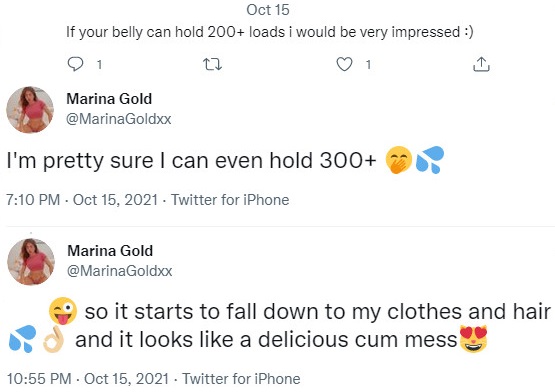Click the 10:55 PM · Oct 15, 2021 timestamp

(88, 379)
